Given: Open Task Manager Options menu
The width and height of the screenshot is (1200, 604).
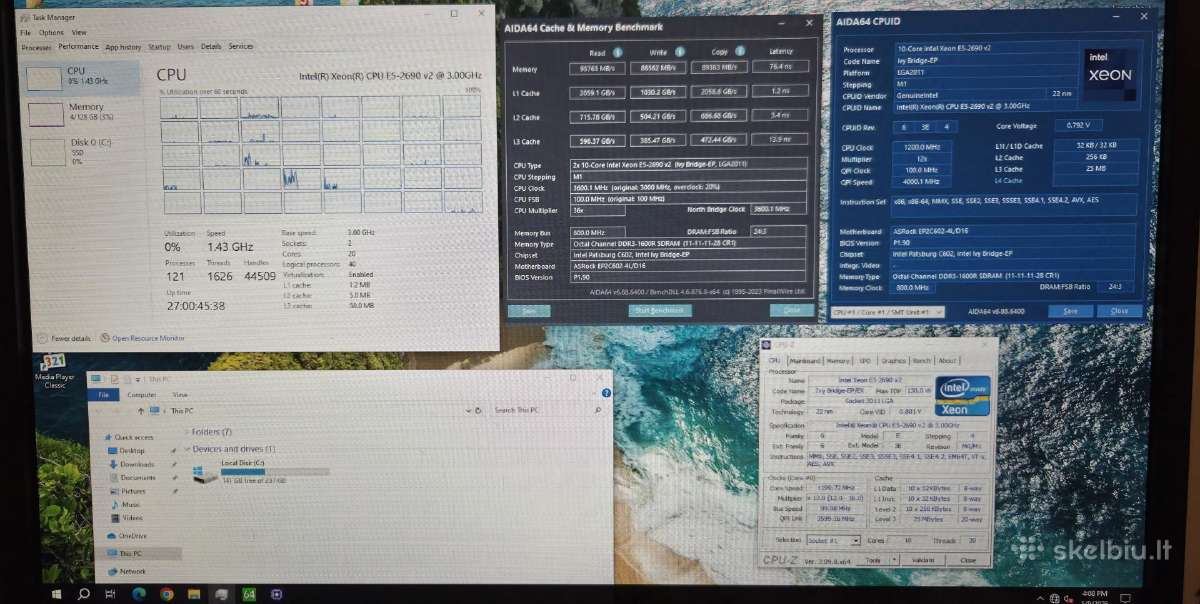Looking at the screenshot, I should tap(51, 33).
